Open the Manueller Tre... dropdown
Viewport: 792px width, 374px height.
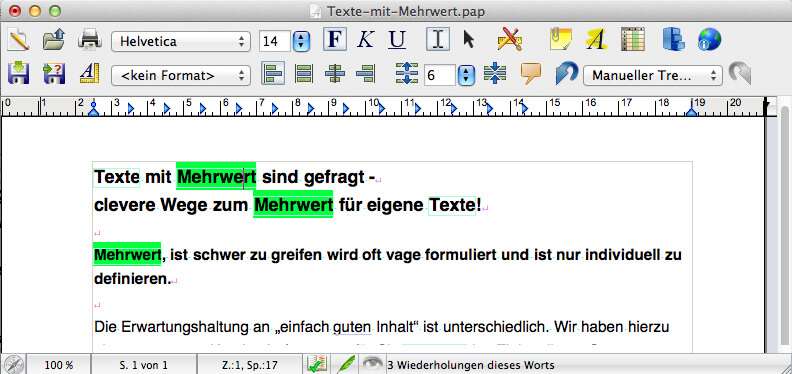(x=653, y=76)
